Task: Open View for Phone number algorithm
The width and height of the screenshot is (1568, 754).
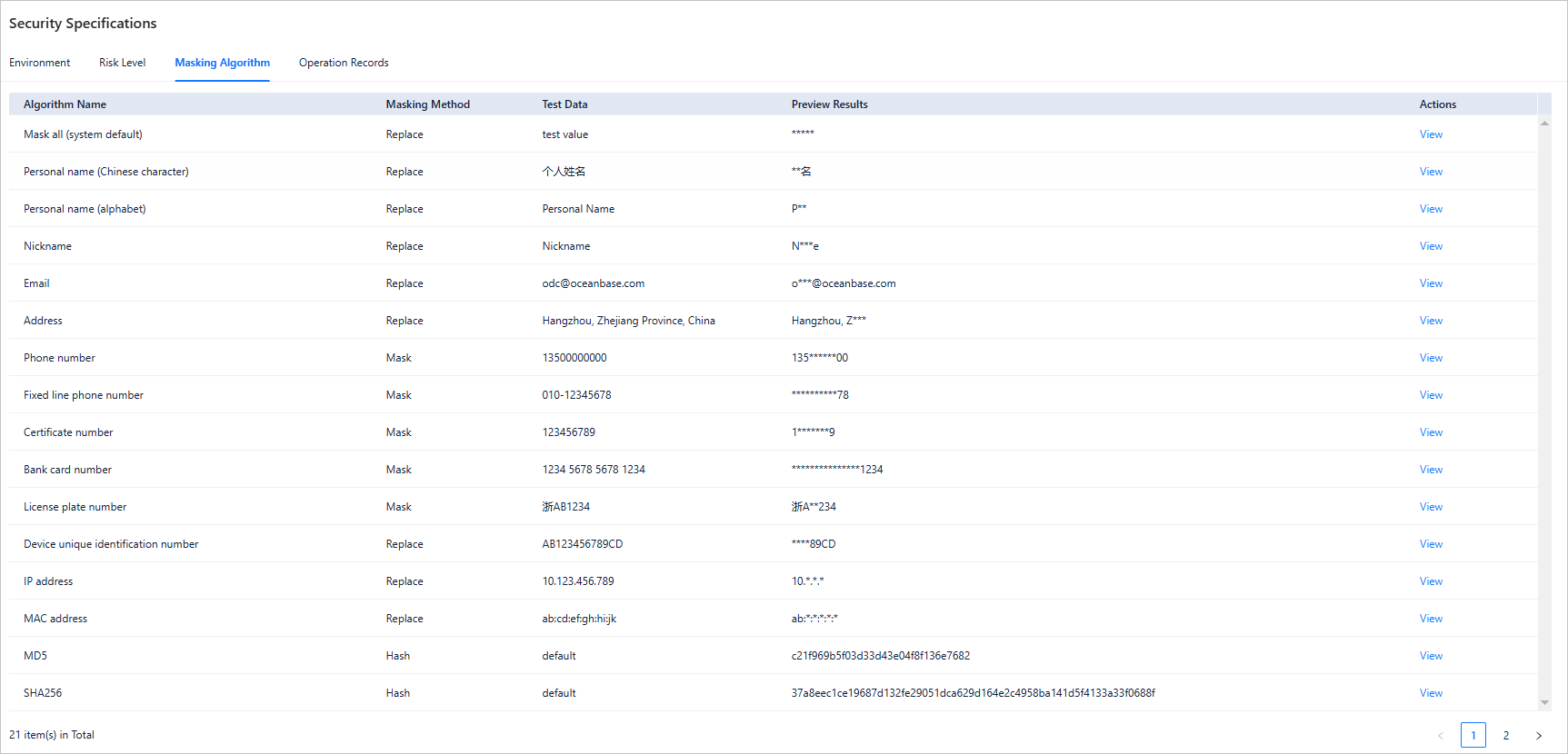Action: pyautogui.click(x=1431, y=358)
